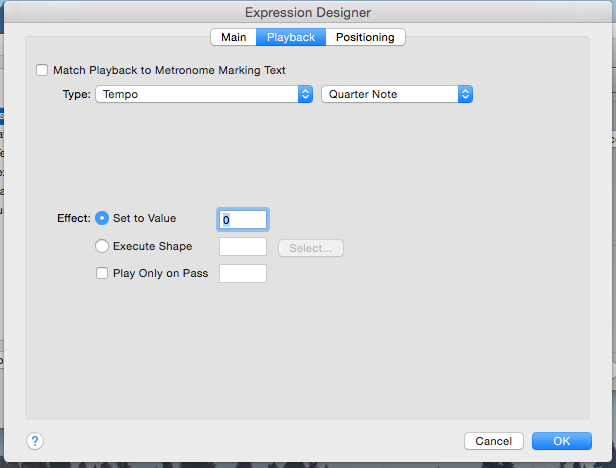Toggle the Play Only on Pass checkbox
616x468 pixels.
[x=102, y=273]
